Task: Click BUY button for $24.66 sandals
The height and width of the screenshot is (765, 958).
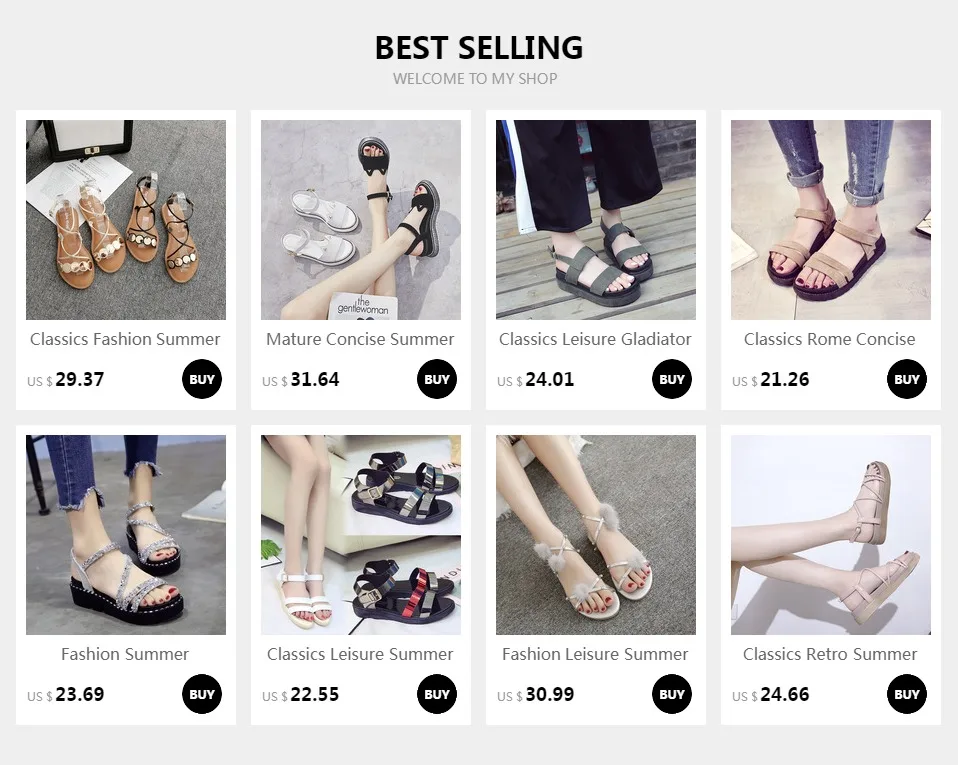Action: 907,694
